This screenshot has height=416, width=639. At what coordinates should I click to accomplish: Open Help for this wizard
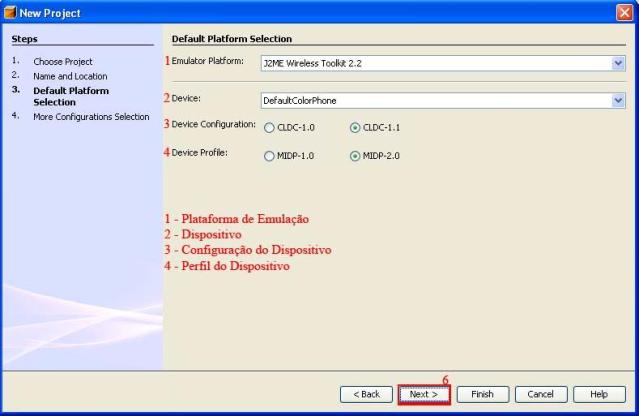599,394
